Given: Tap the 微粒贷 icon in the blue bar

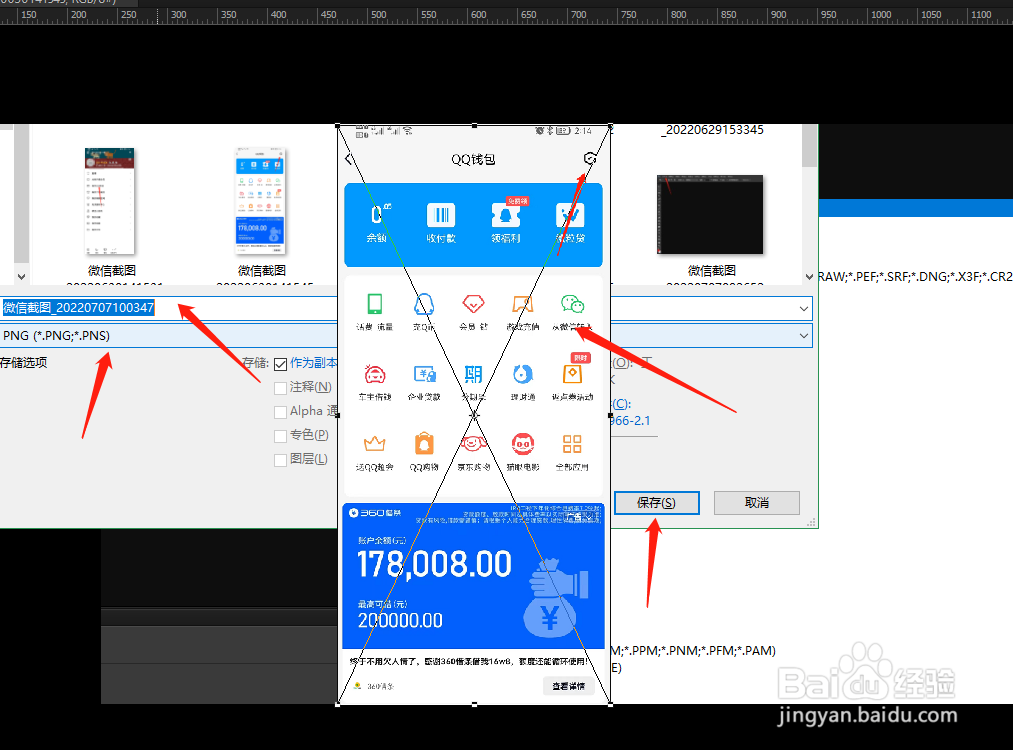Looking at the screenshot, I should point(570,215).
